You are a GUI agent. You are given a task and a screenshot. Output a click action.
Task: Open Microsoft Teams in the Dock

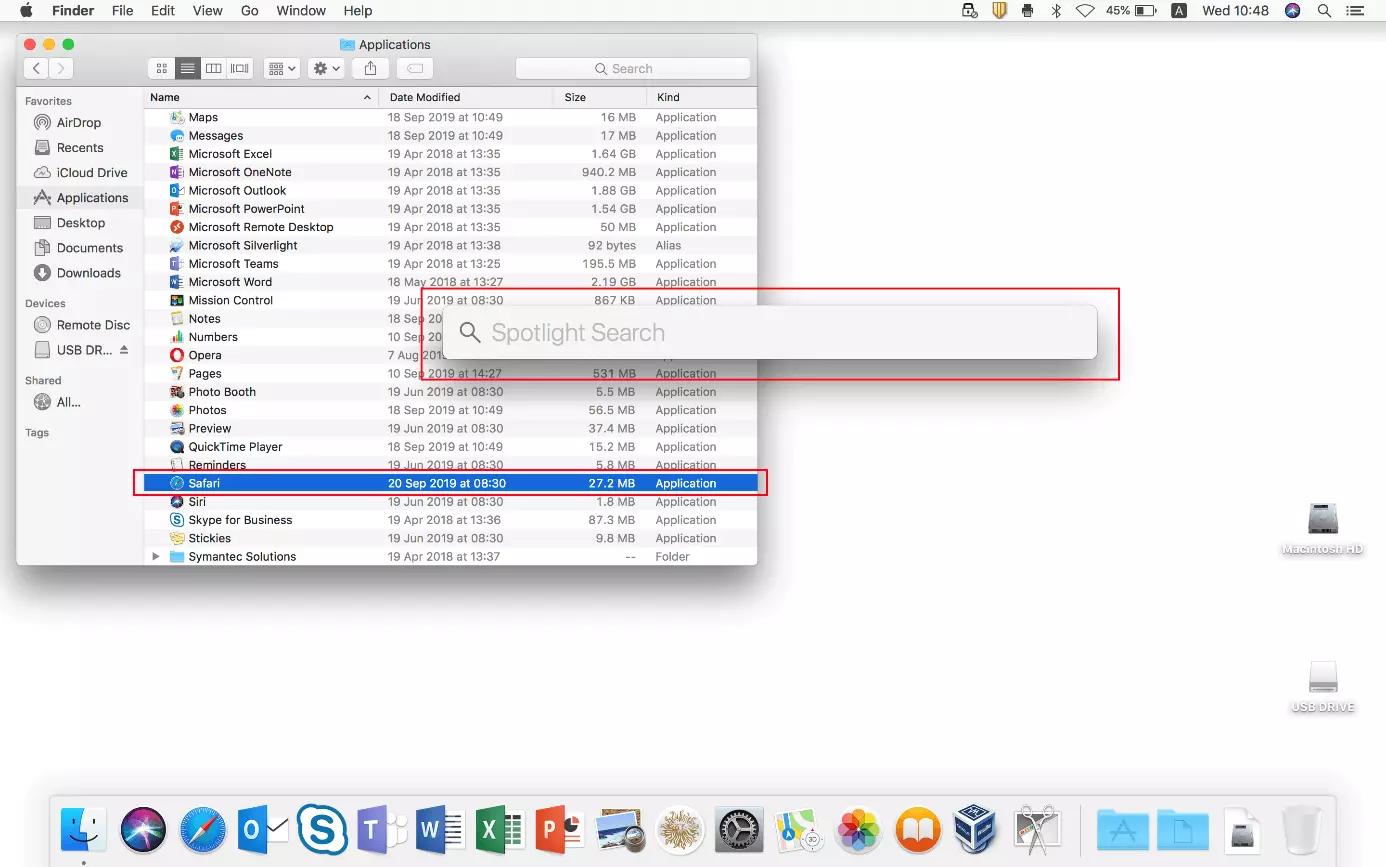point(382,829)
